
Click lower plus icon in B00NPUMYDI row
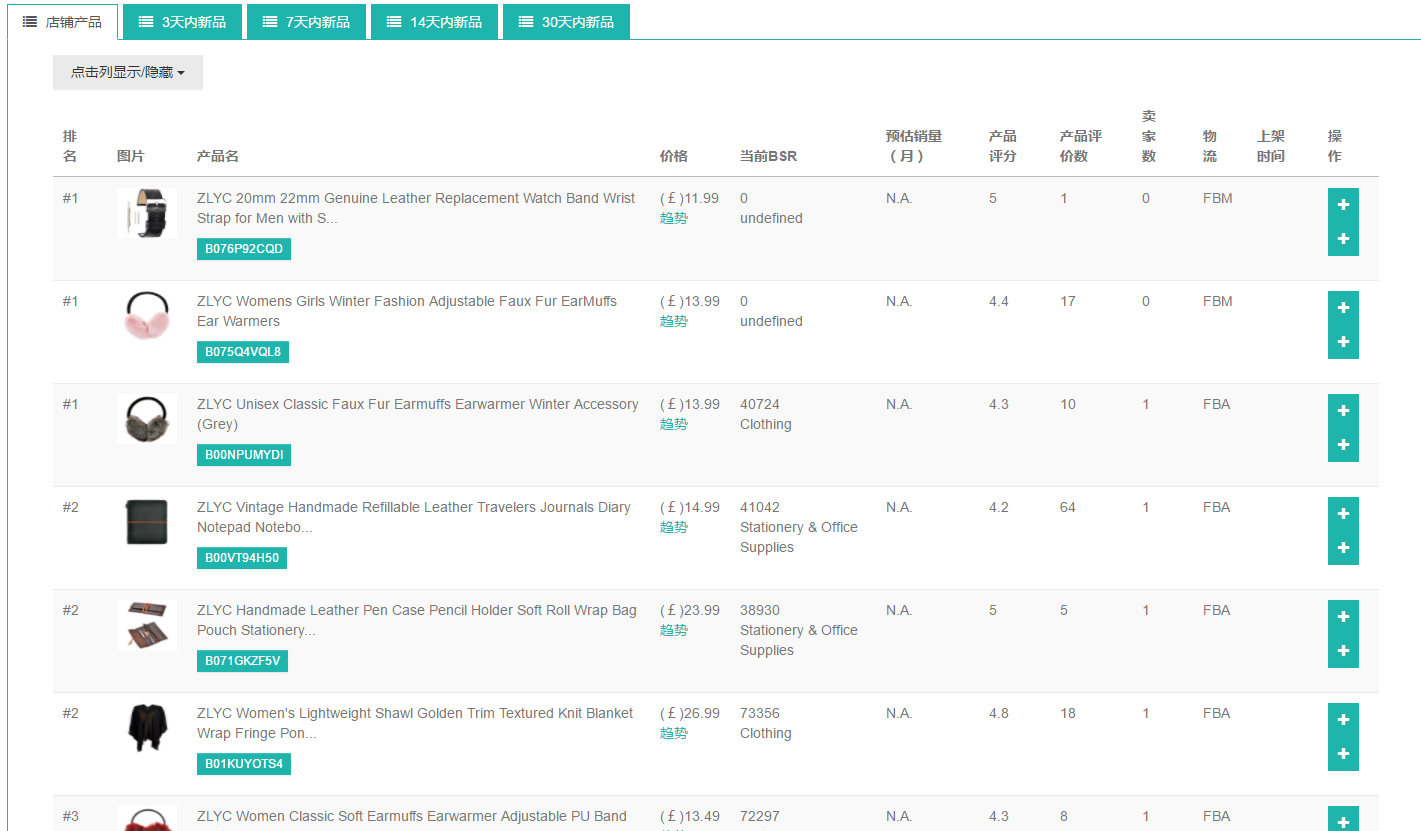[1343, 445]
